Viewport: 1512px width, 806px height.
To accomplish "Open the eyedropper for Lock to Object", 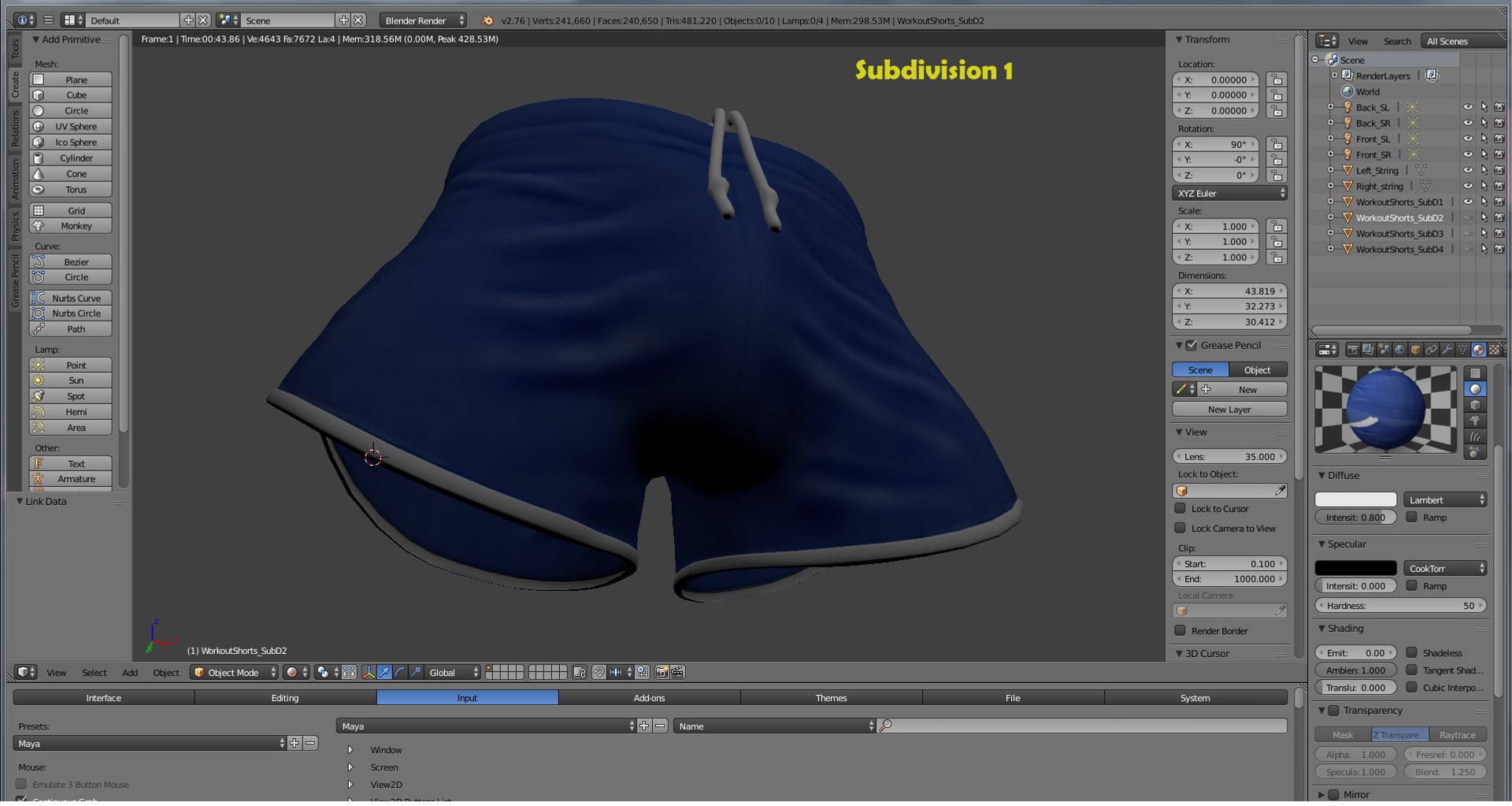I will click(1280, 491).
